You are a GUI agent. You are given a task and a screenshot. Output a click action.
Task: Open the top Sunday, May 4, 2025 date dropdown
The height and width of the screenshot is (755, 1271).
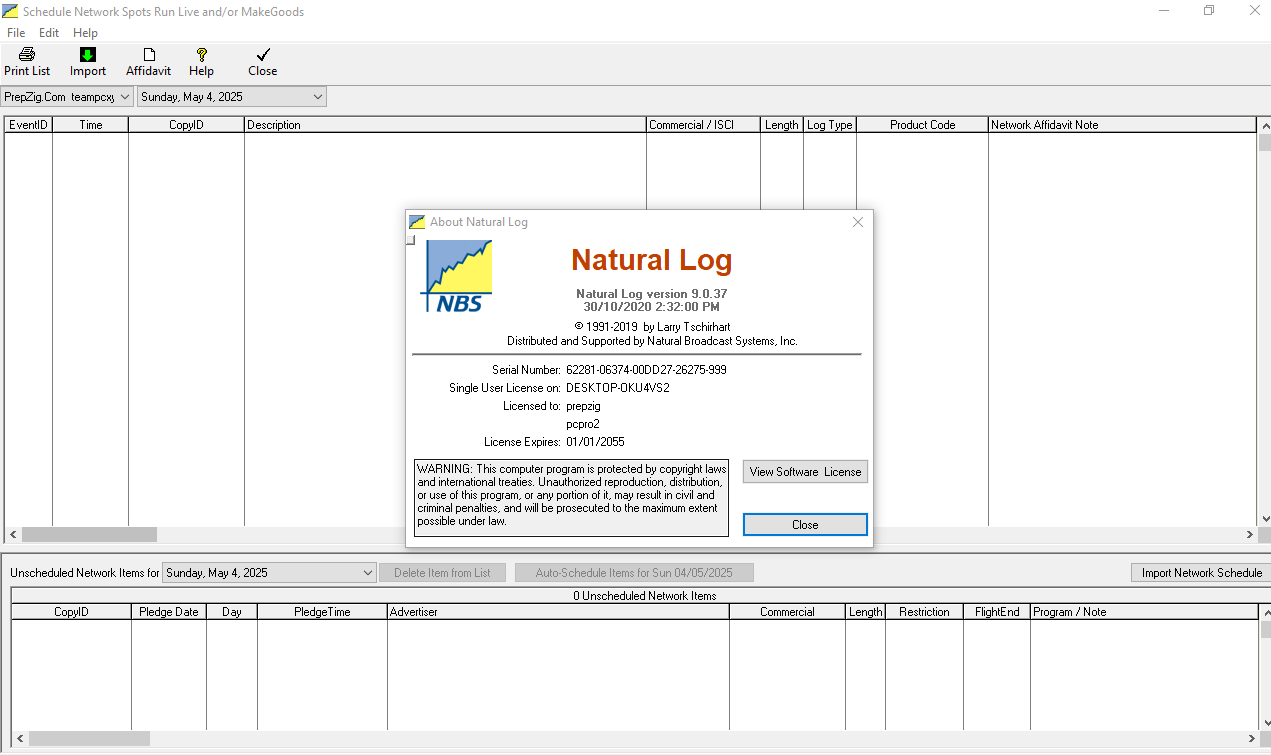pyautogui.click(x=318, y=97)
